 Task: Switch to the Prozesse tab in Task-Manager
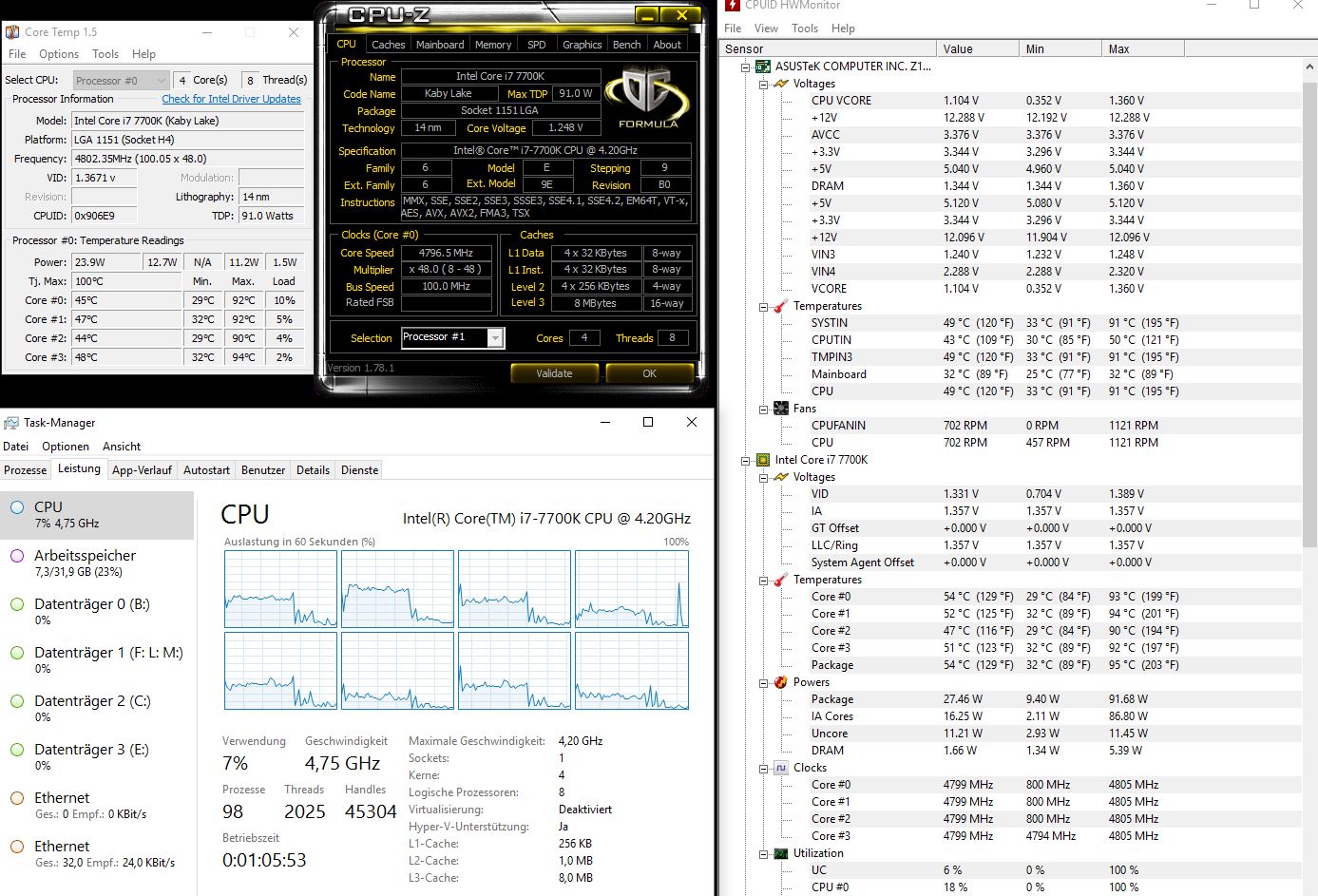26,470
